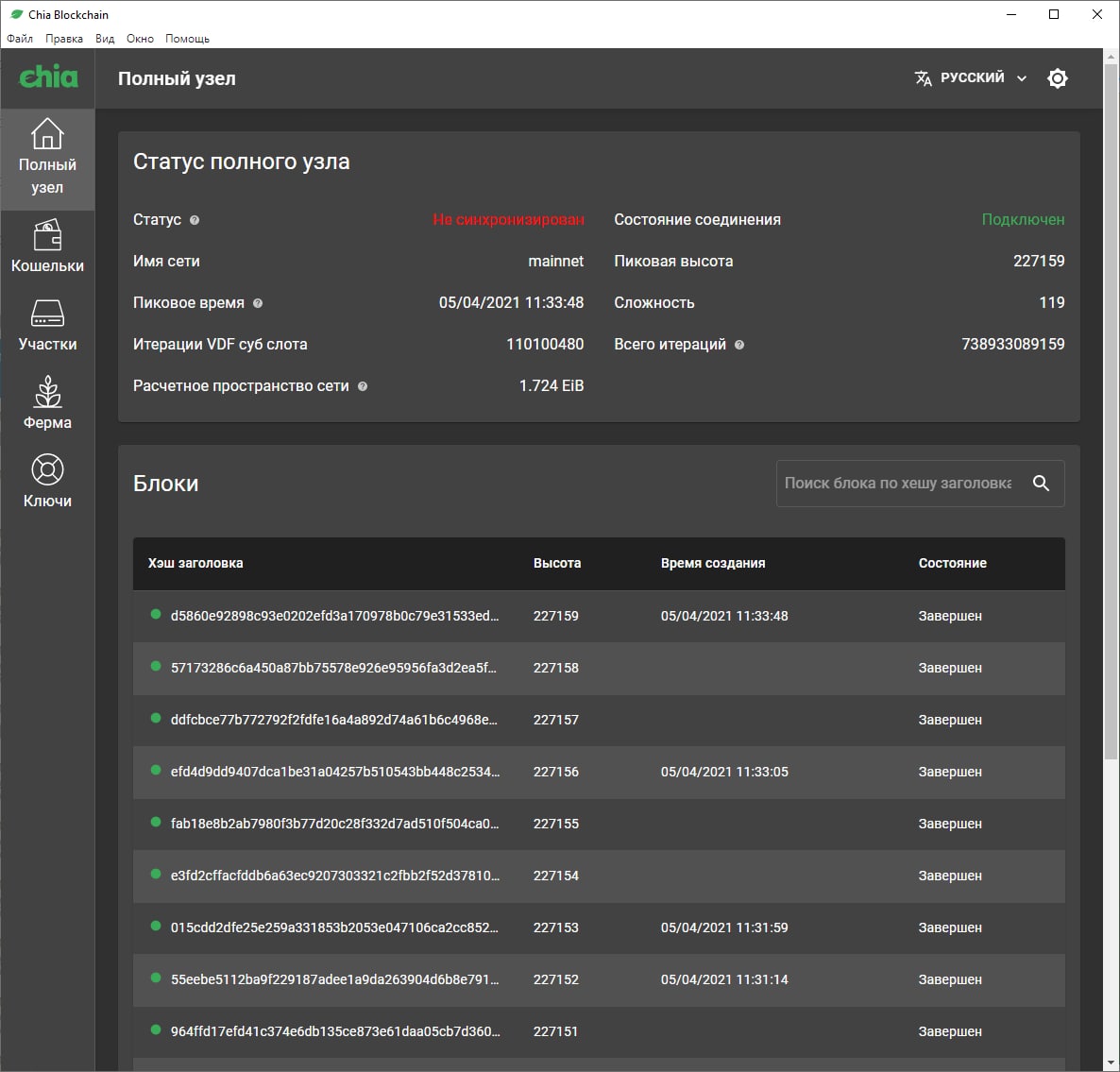Minimize the Chia Blockchain window
This screenshot has width=1120, height=1072.
[x=1010, y=14]
